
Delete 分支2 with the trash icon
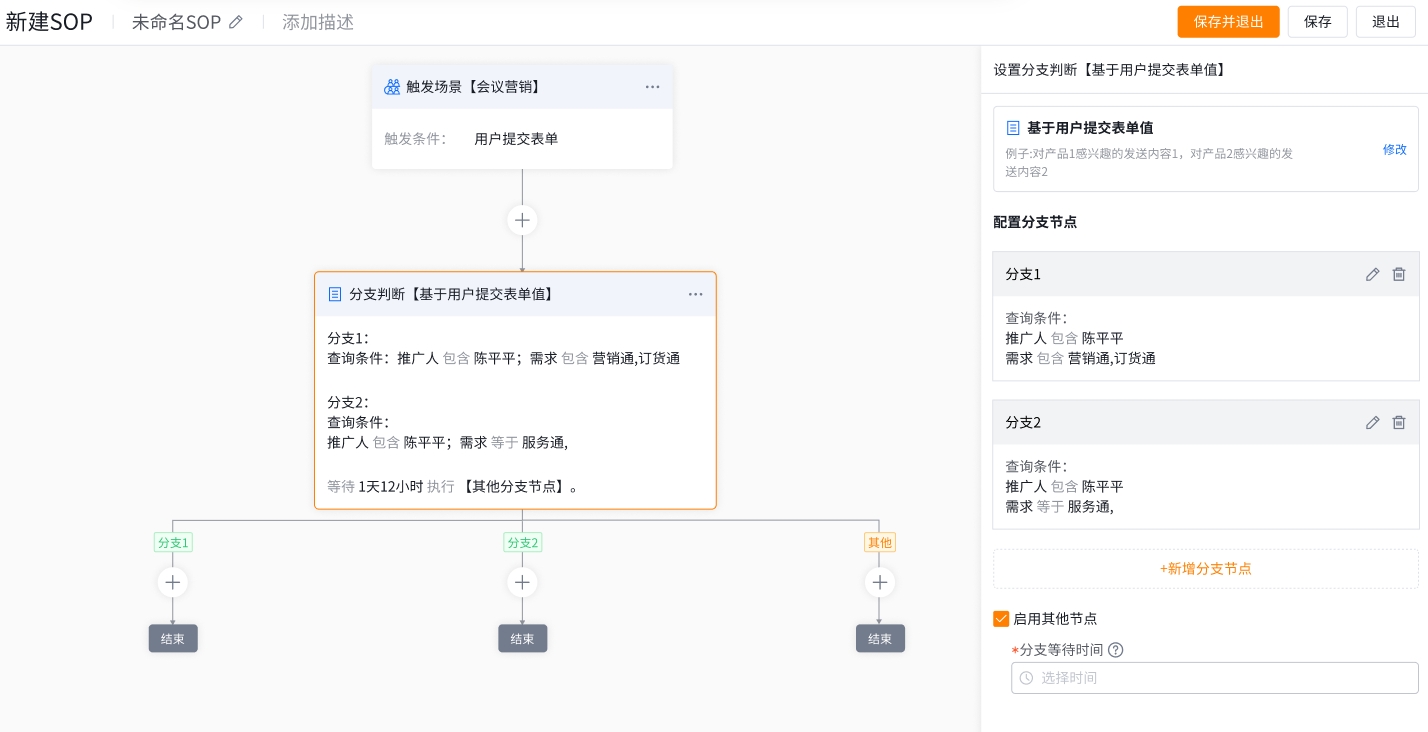click(x=1399, y=423)
